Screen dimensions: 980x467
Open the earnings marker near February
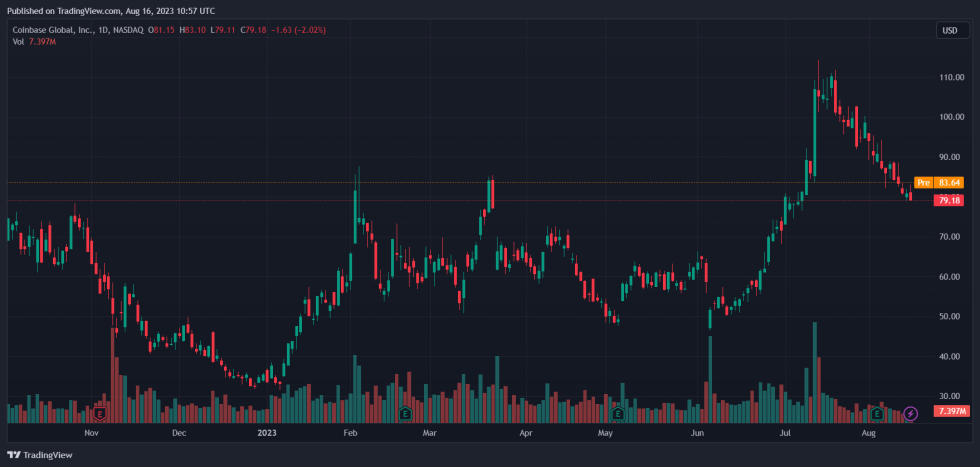(x=405, y=413)
